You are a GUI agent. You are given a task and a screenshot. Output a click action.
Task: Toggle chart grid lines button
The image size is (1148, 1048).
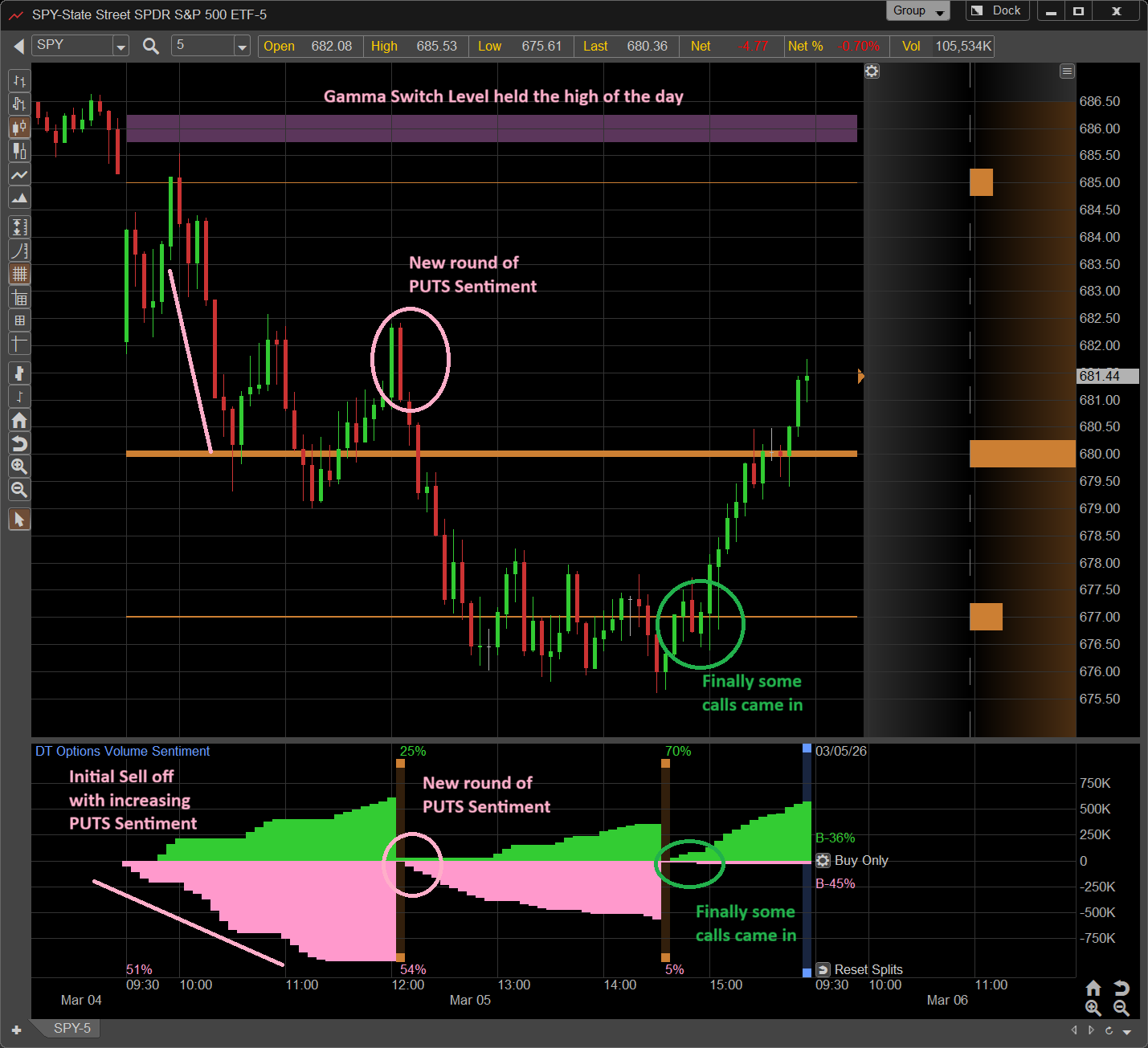pos(19,274)
